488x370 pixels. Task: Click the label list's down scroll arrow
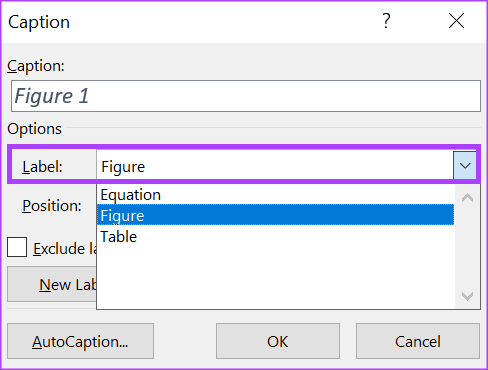[x=467, y=296]
